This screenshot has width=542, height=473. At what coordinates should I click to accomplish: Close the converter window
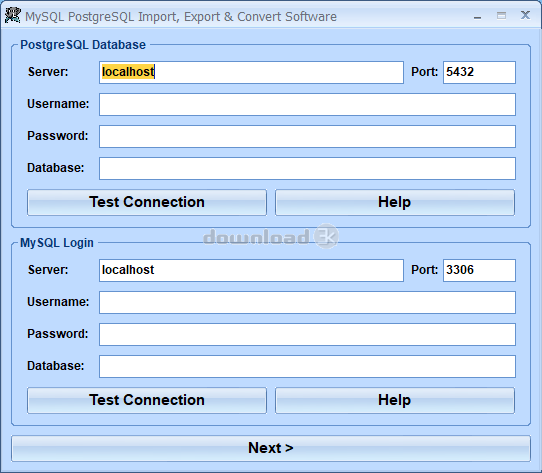(x=525, y=15)
